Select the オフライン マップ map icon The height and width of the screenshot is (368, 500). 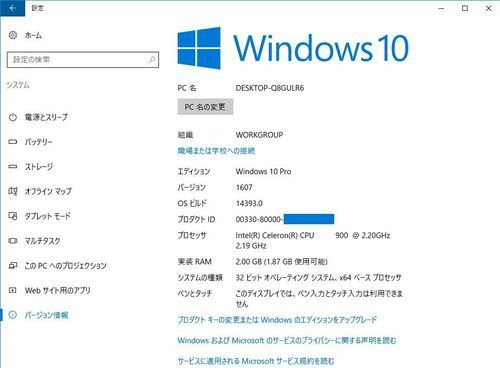point(13,191)
